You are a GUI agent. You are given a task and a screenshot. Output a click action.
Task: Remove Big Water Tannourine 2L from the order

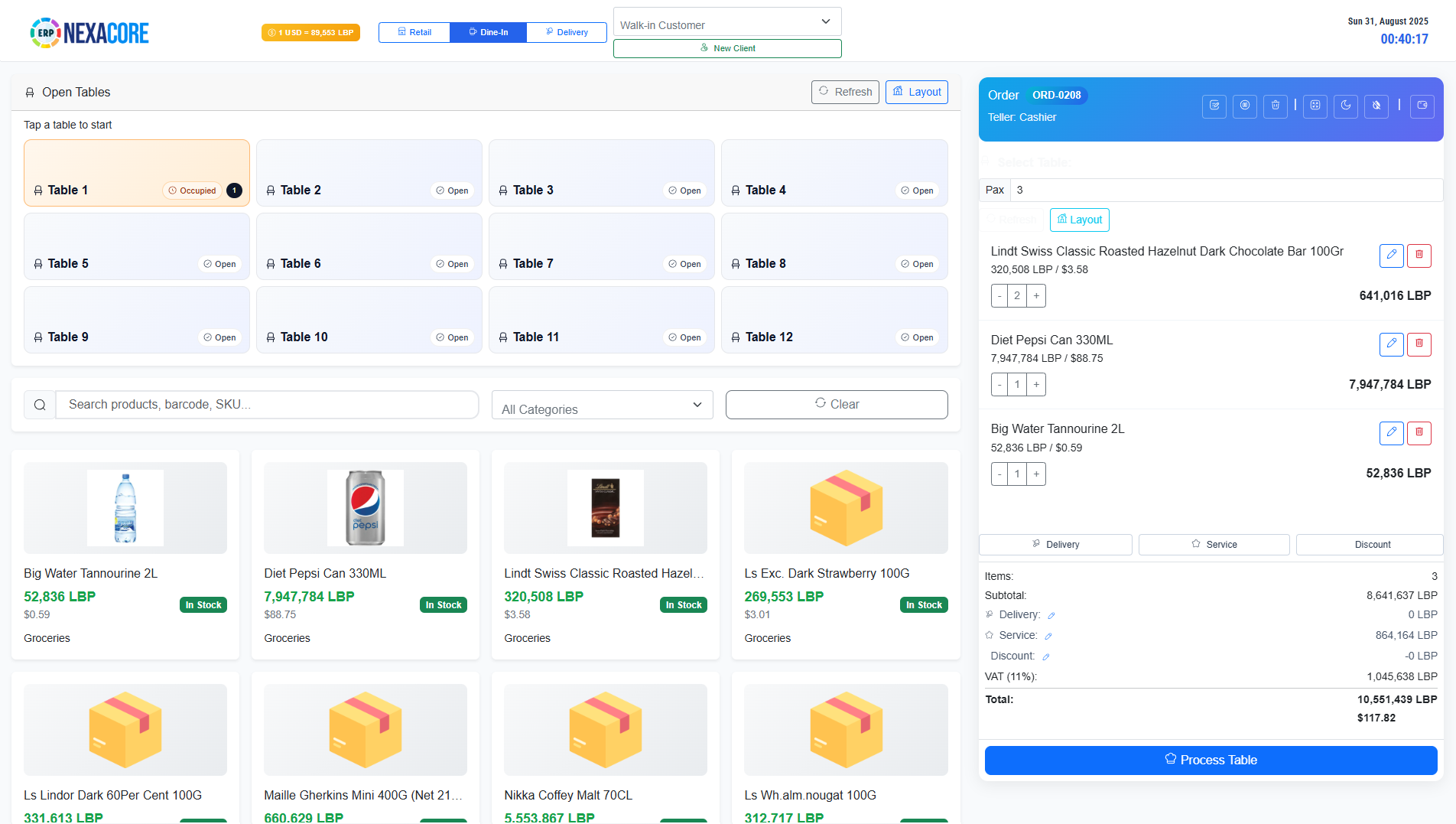coord(1419,433)
